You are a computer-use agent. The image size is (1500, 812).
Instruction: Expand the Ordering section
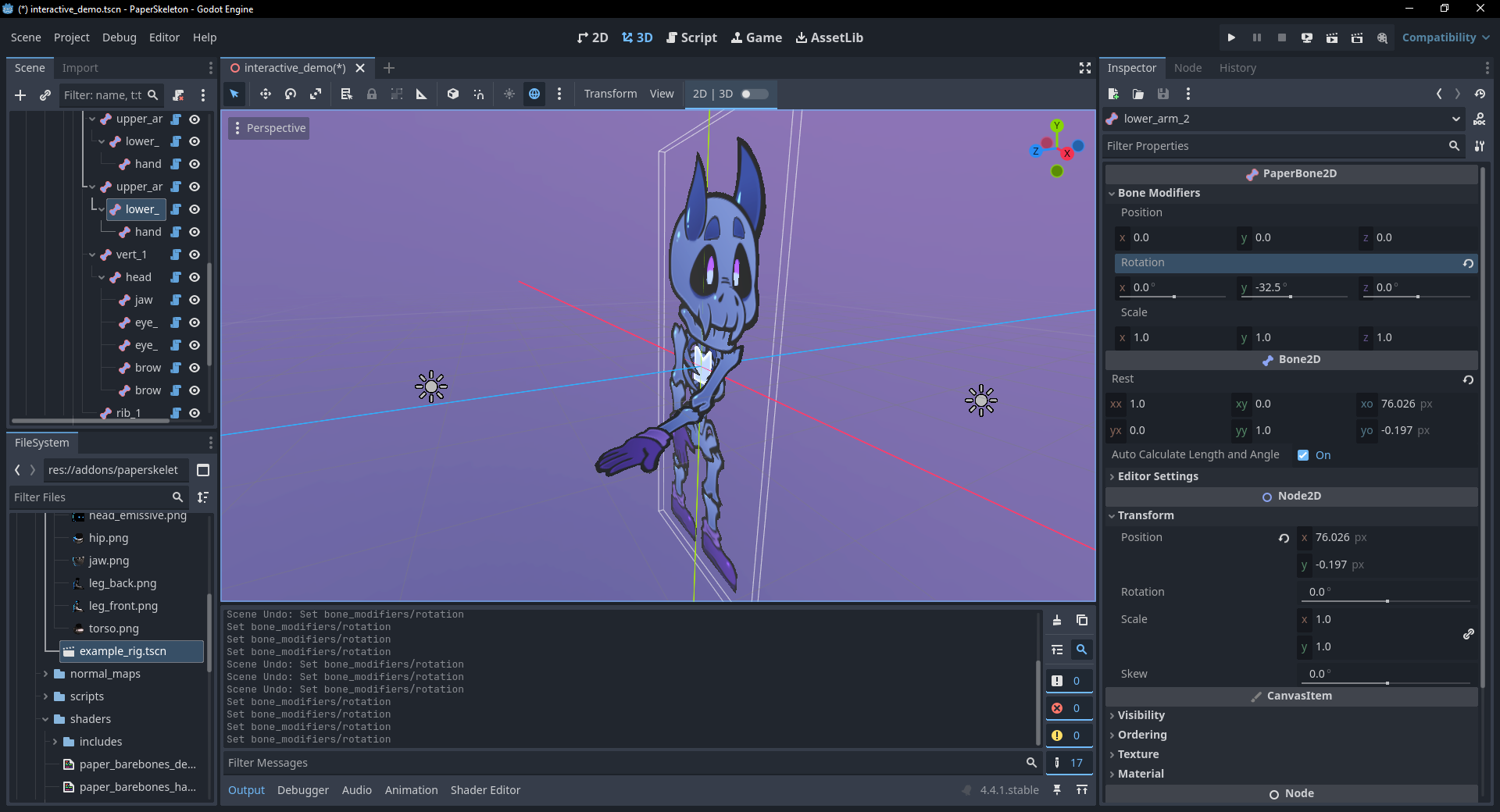click(x=1141, y=735)
